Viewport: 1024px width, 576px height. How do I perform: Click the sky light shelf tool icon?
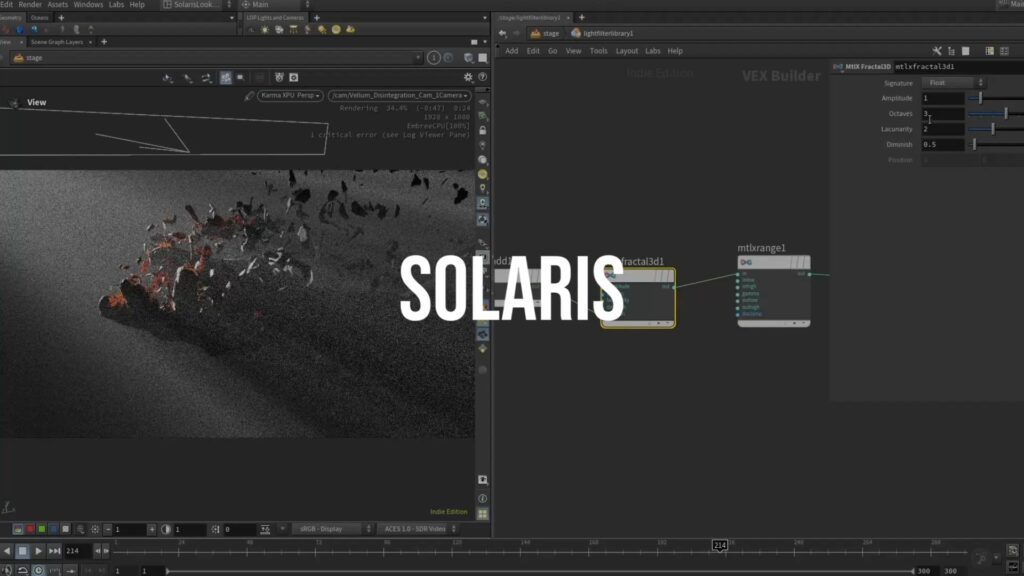(x=351, y=29)
